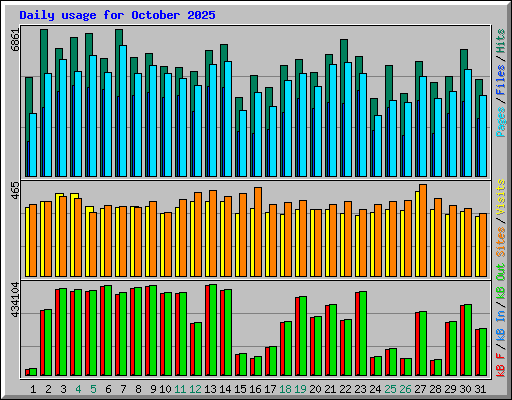
Task: Click green weekend day label 12
Action: pos(195,389)
